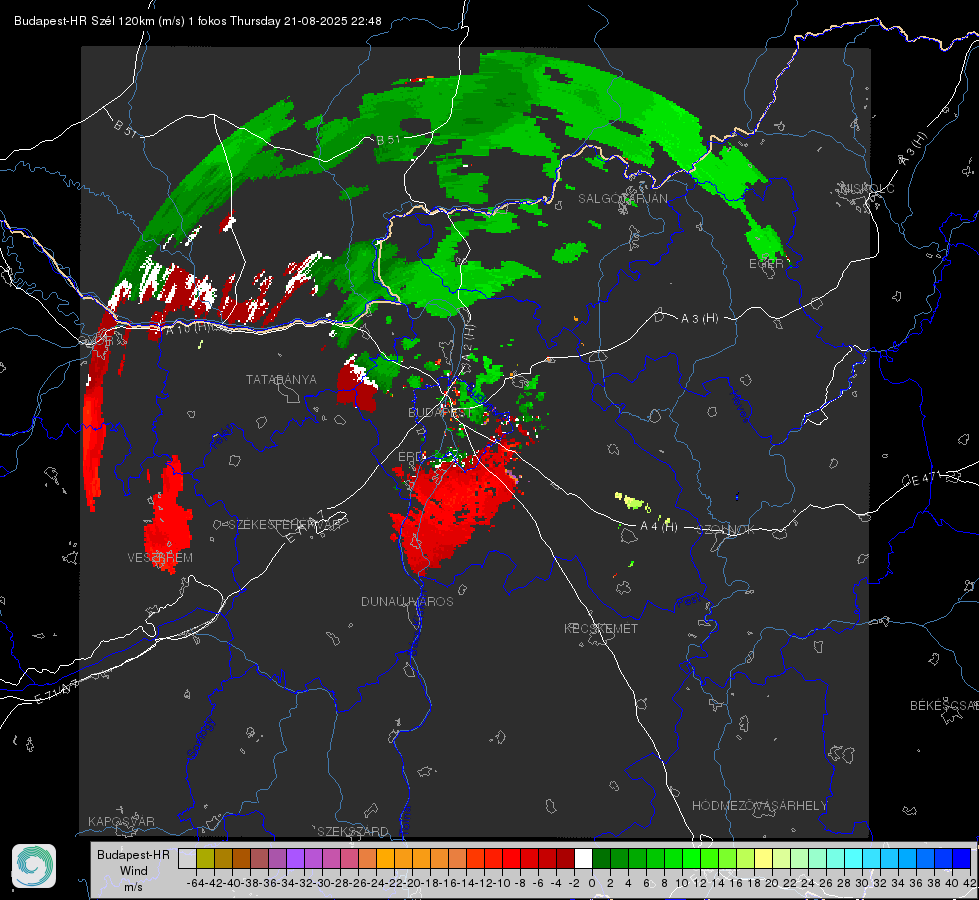Screen dimensions: 979x900
Task: Click the BUDAPEST city label
Action: [x=440, y=413]
